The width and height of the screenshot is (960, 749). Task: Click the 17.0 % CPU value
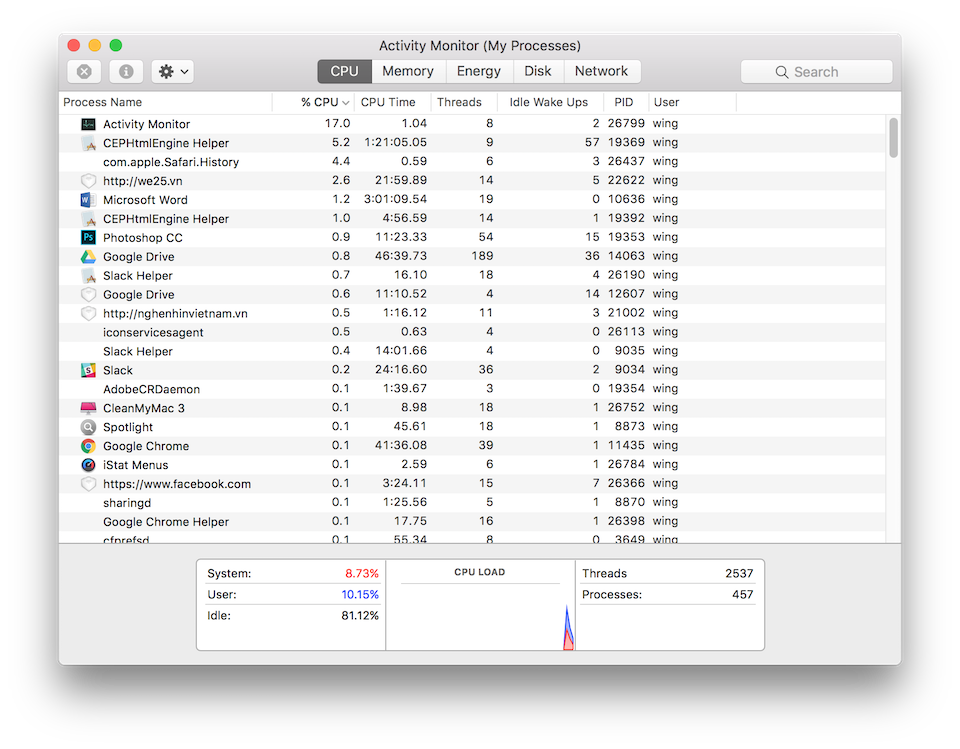[337, 124]
